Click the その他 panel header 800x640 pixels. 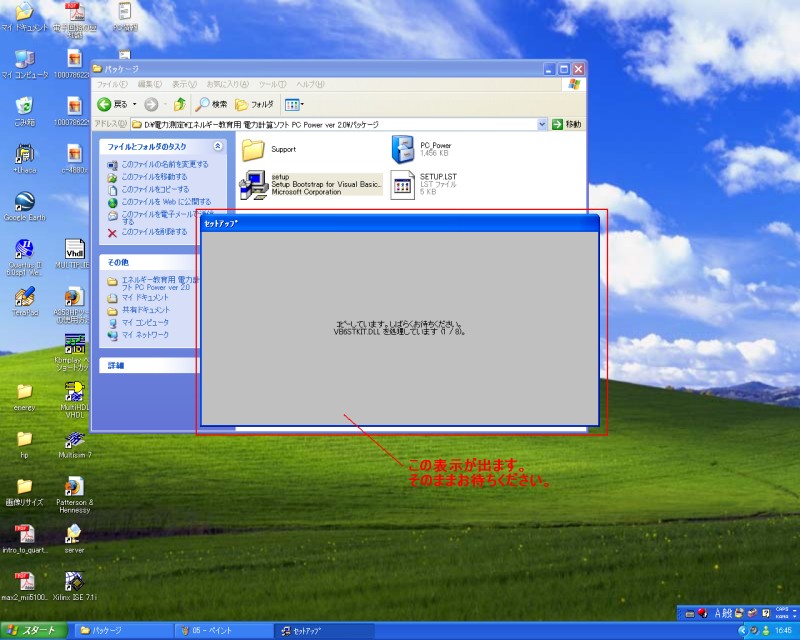[151, 262]
